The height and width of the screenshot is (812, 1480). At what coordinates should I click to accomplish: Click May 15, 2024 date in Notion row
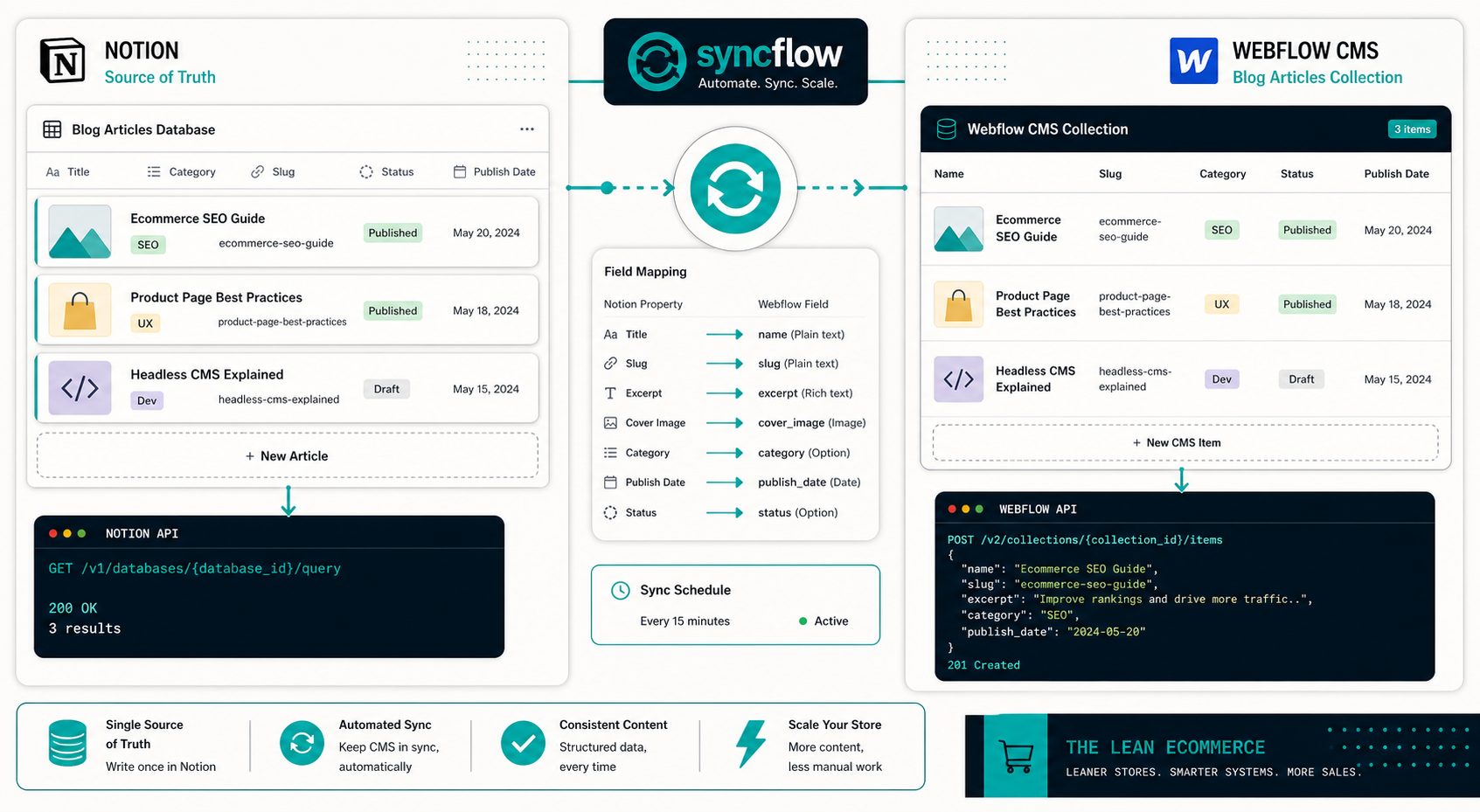point(486,389)
